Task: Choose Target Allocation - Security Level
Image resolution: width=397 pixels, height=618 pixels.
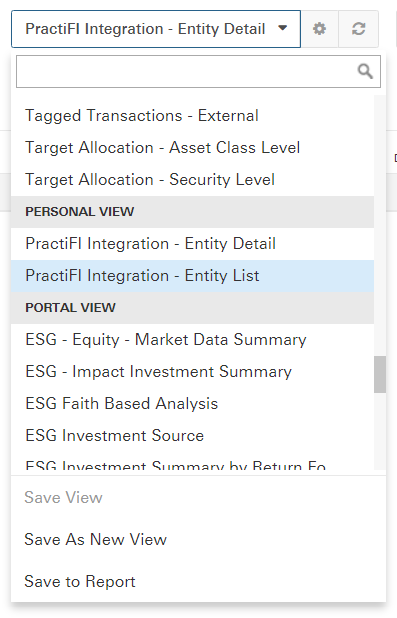Action: click(192, 180)
